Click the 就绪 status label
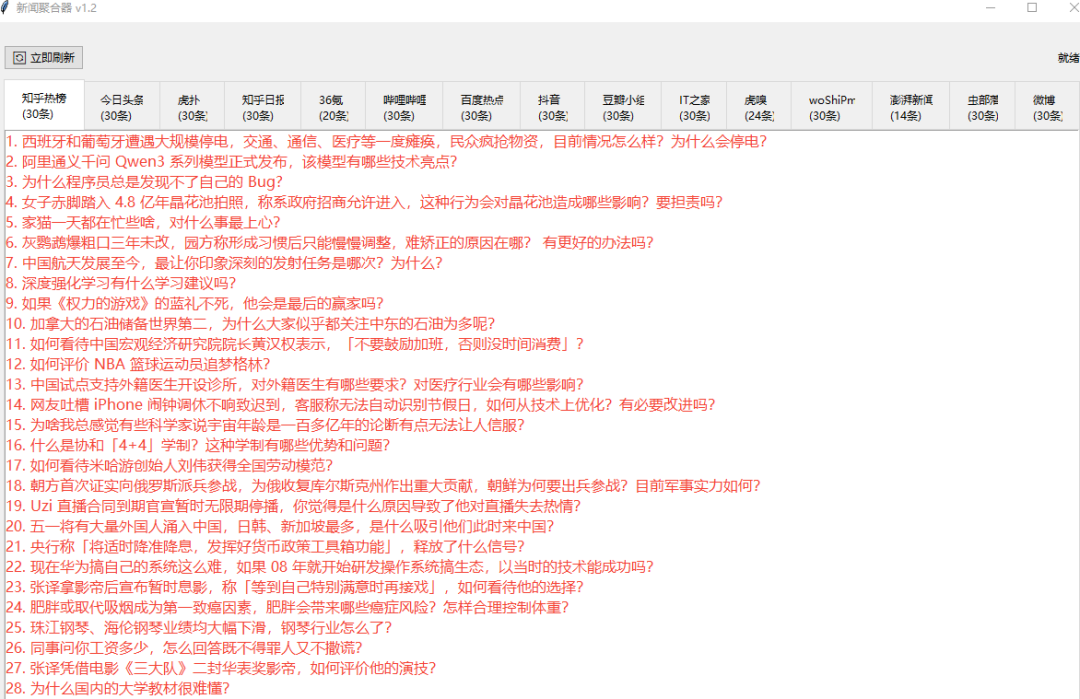 click(x=1068, y=58)
